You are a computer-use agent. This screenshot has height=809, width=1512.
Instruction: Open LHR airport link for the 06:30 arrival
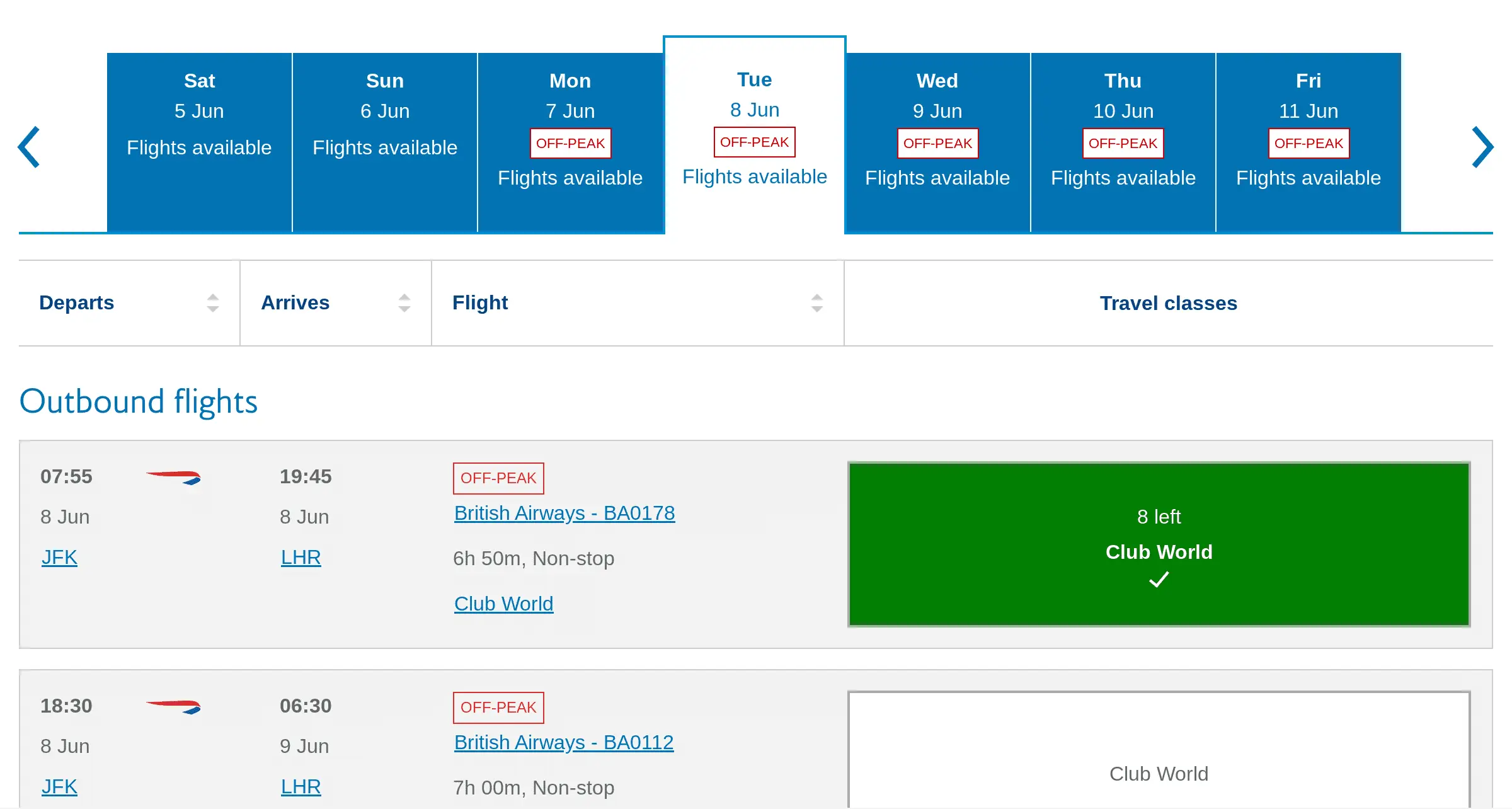click(301, 786)
